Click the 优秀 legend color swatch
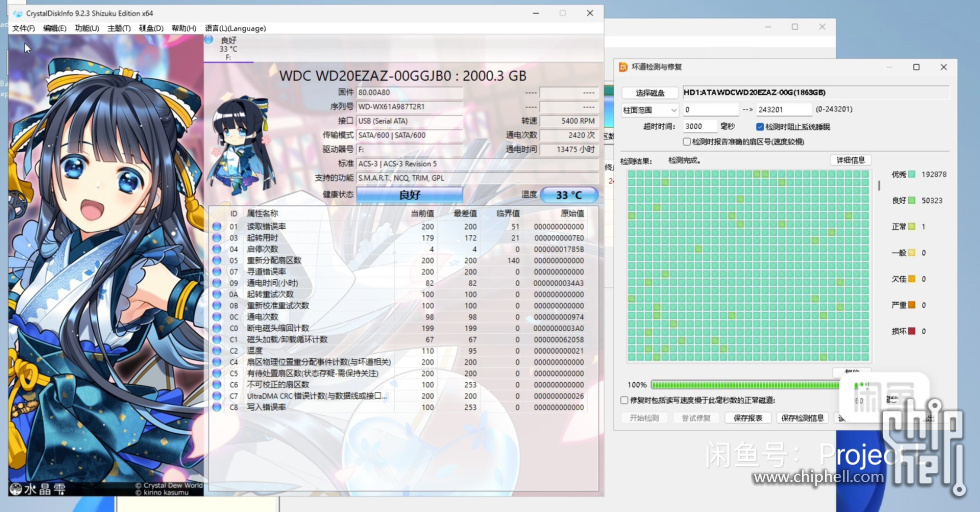This screenshot has width=980, height=512. [912, 174]
